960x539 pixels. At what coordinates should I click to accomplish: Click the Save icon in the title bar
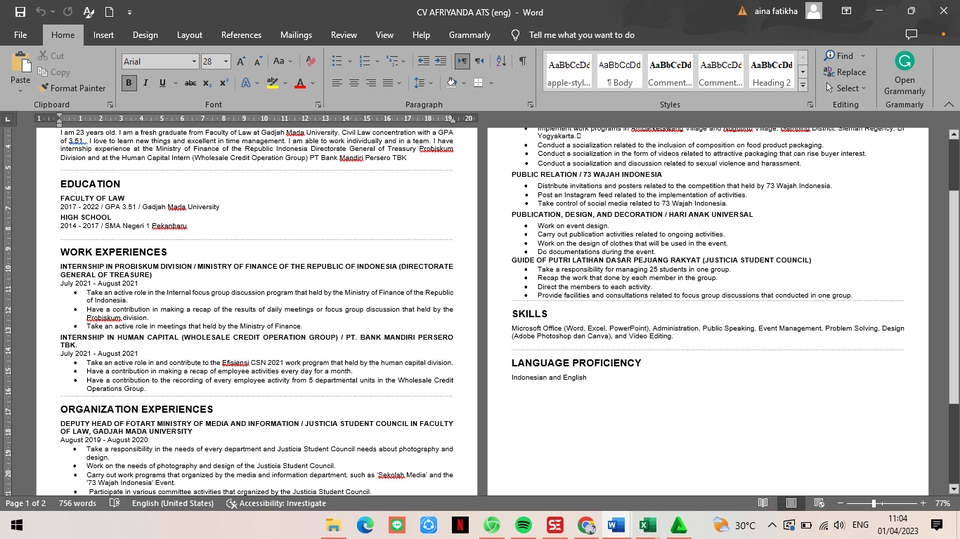(20, 12)
